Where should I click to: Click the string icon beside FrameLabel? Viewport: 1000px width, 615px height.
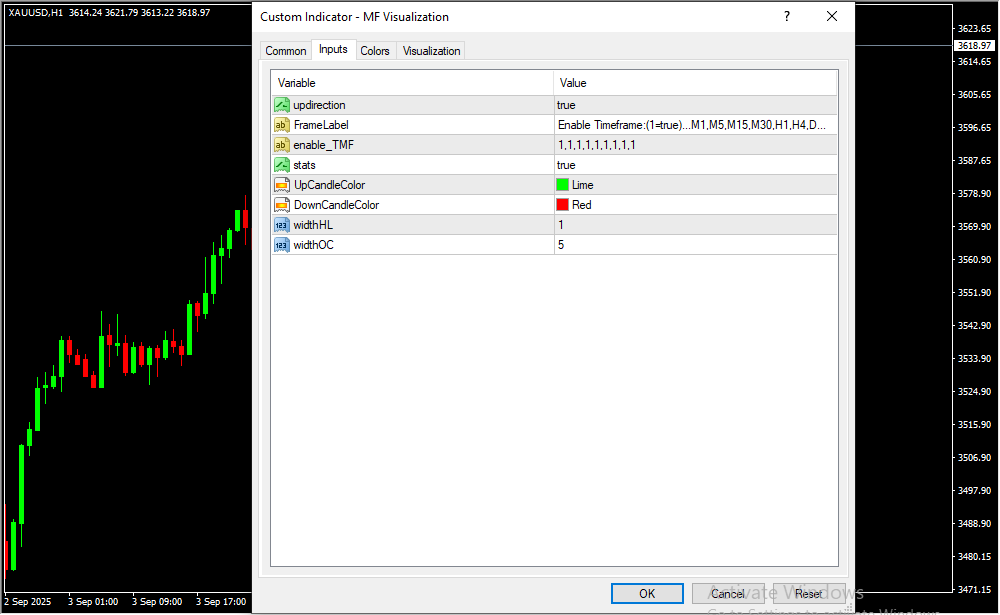pos(281,125)
